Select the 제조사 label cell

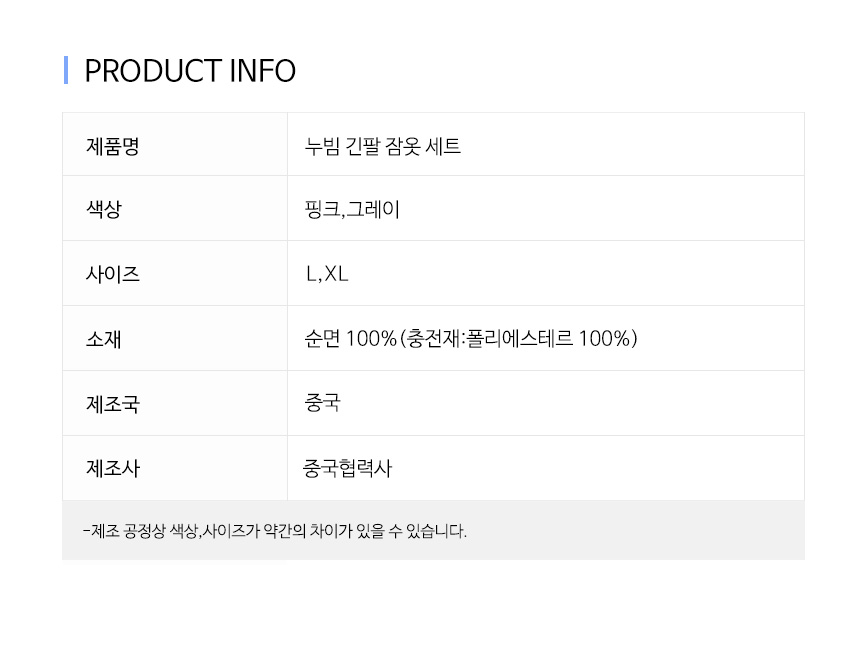[175, 468]
